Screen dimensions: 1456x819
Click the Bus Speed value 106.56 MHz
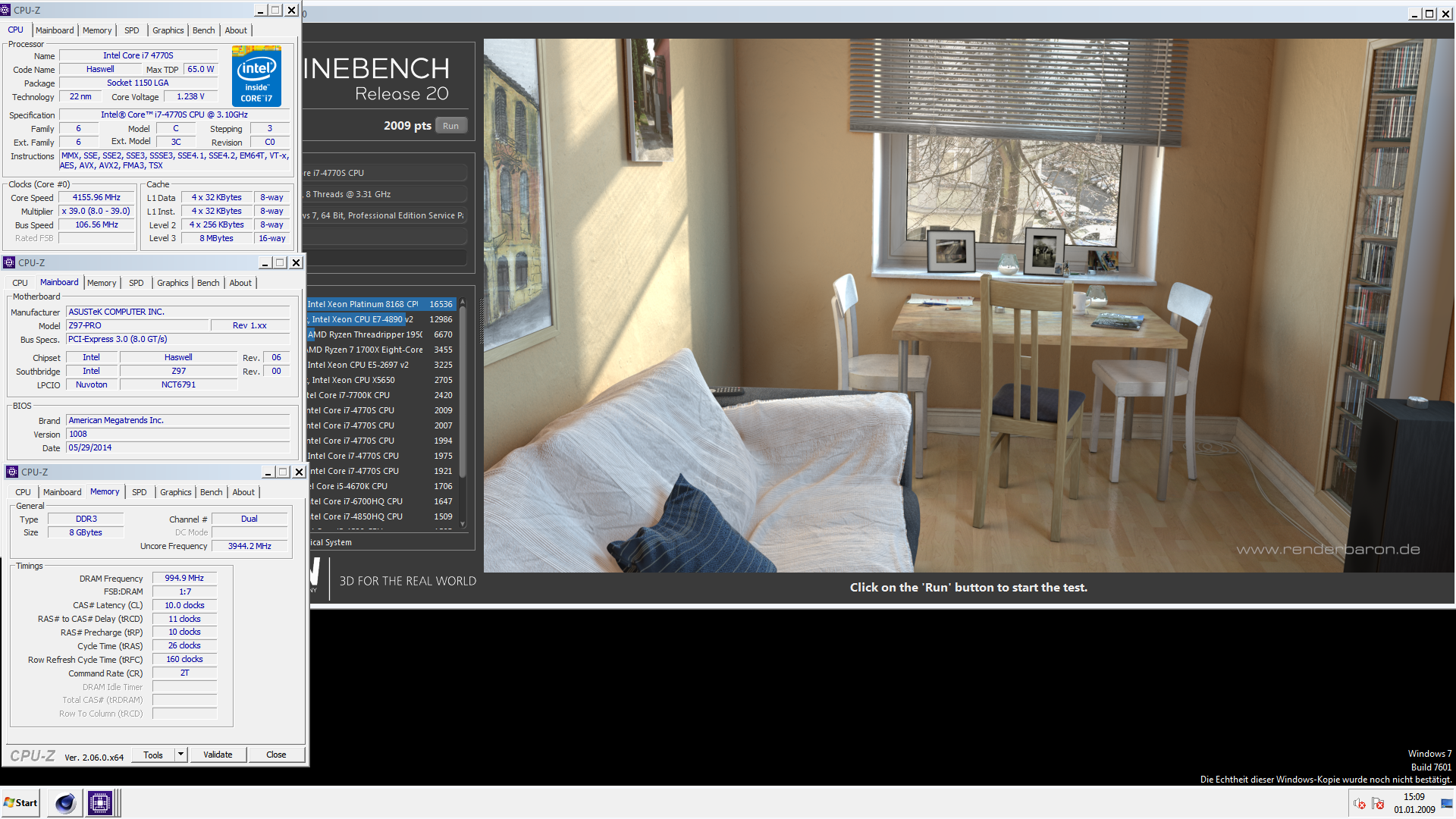coord(97,224)
